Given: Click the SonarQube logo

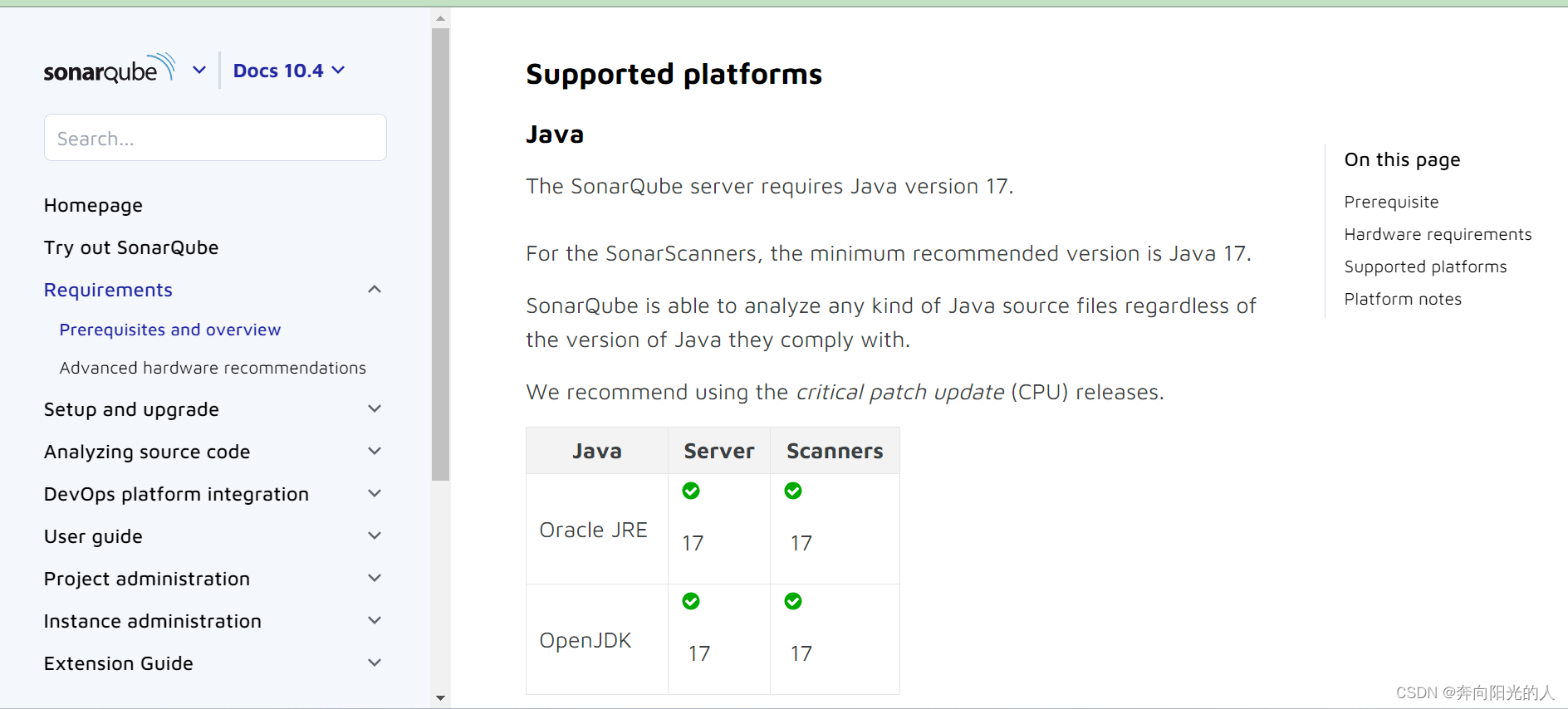Looking at the screenshot, I should pyautogui.click(x=110, y=69).
